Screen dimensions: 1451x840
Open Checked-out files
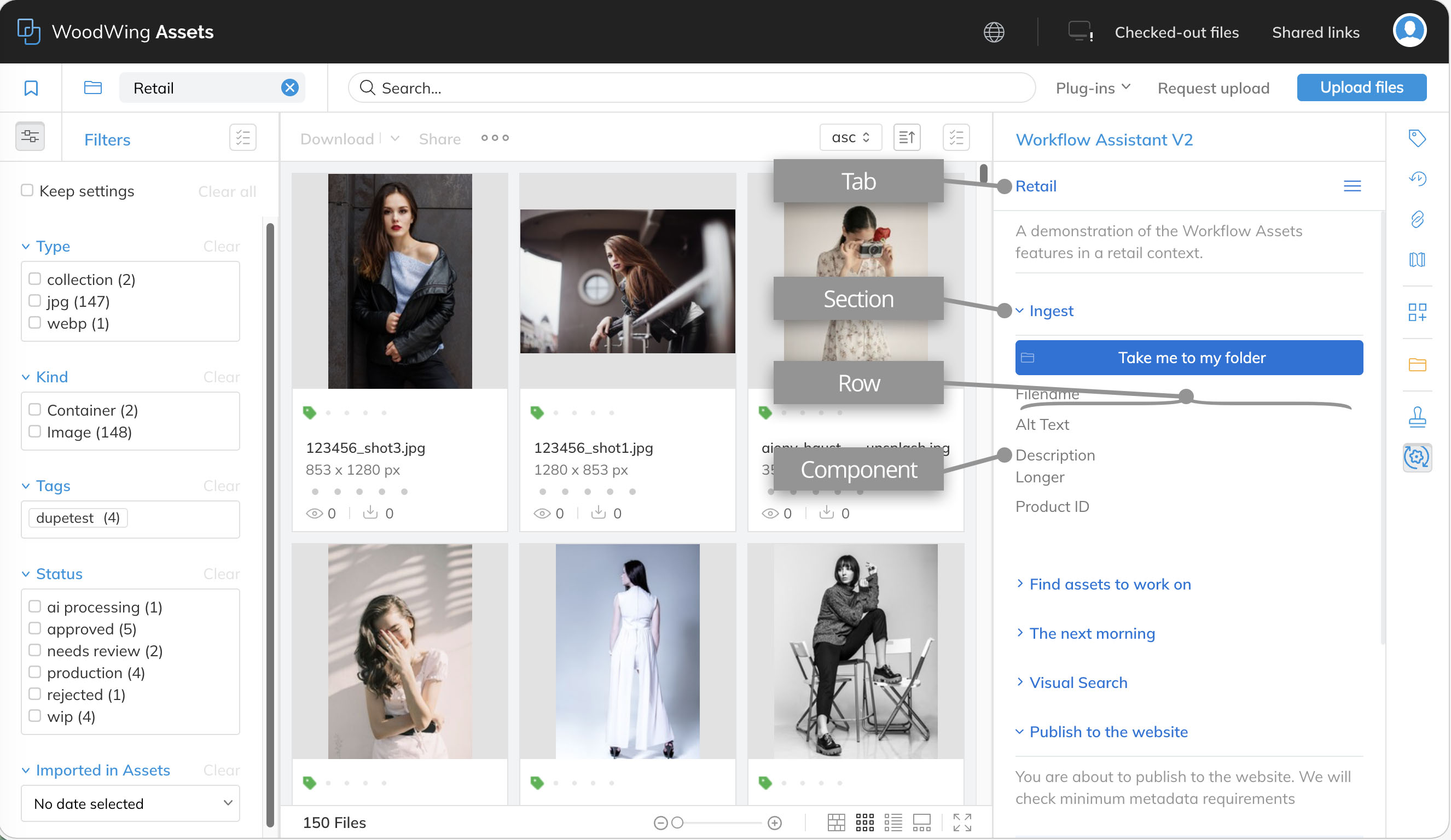(1176, 32)
